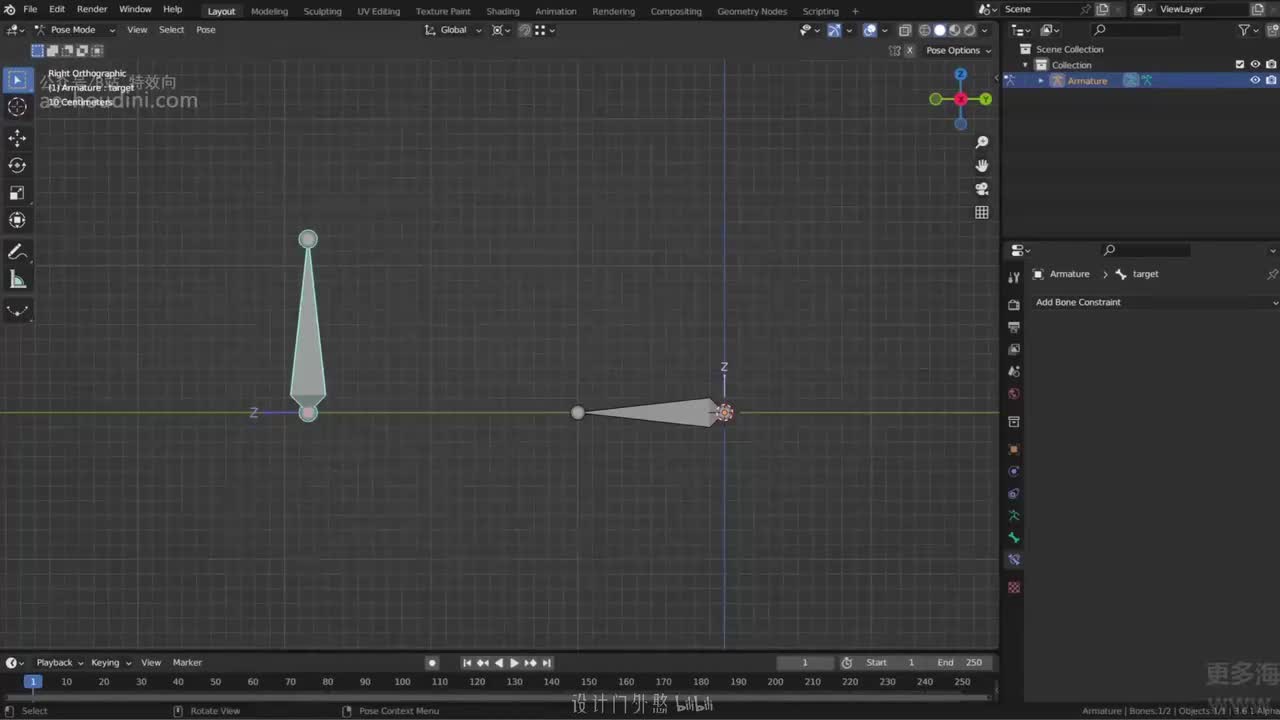This screenshot has width=1280, height=720.
Task: Toggle viewport gizmos button
Action: [834, 30]
